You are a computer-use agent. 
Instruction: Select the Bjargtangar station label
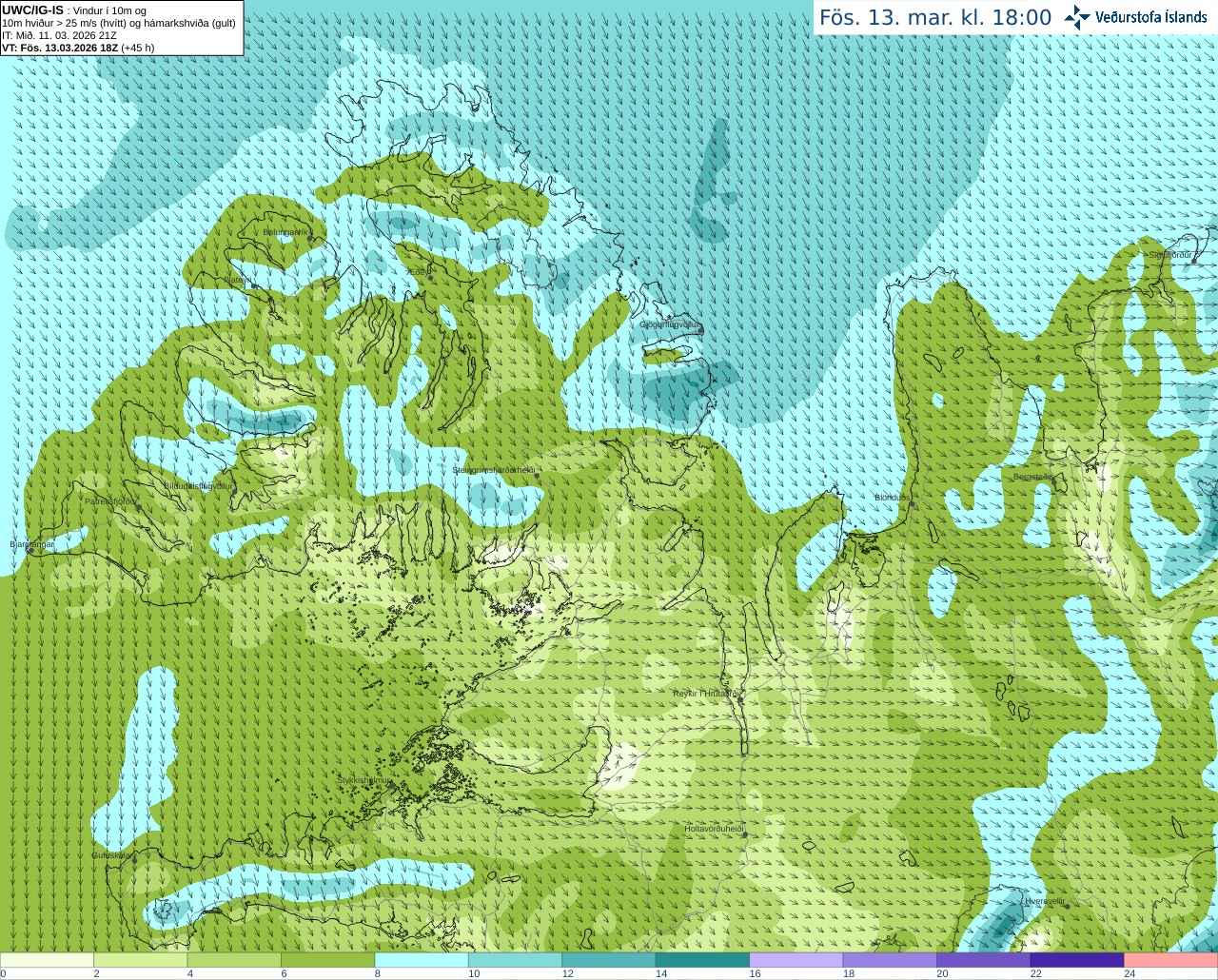coord(31,545)
